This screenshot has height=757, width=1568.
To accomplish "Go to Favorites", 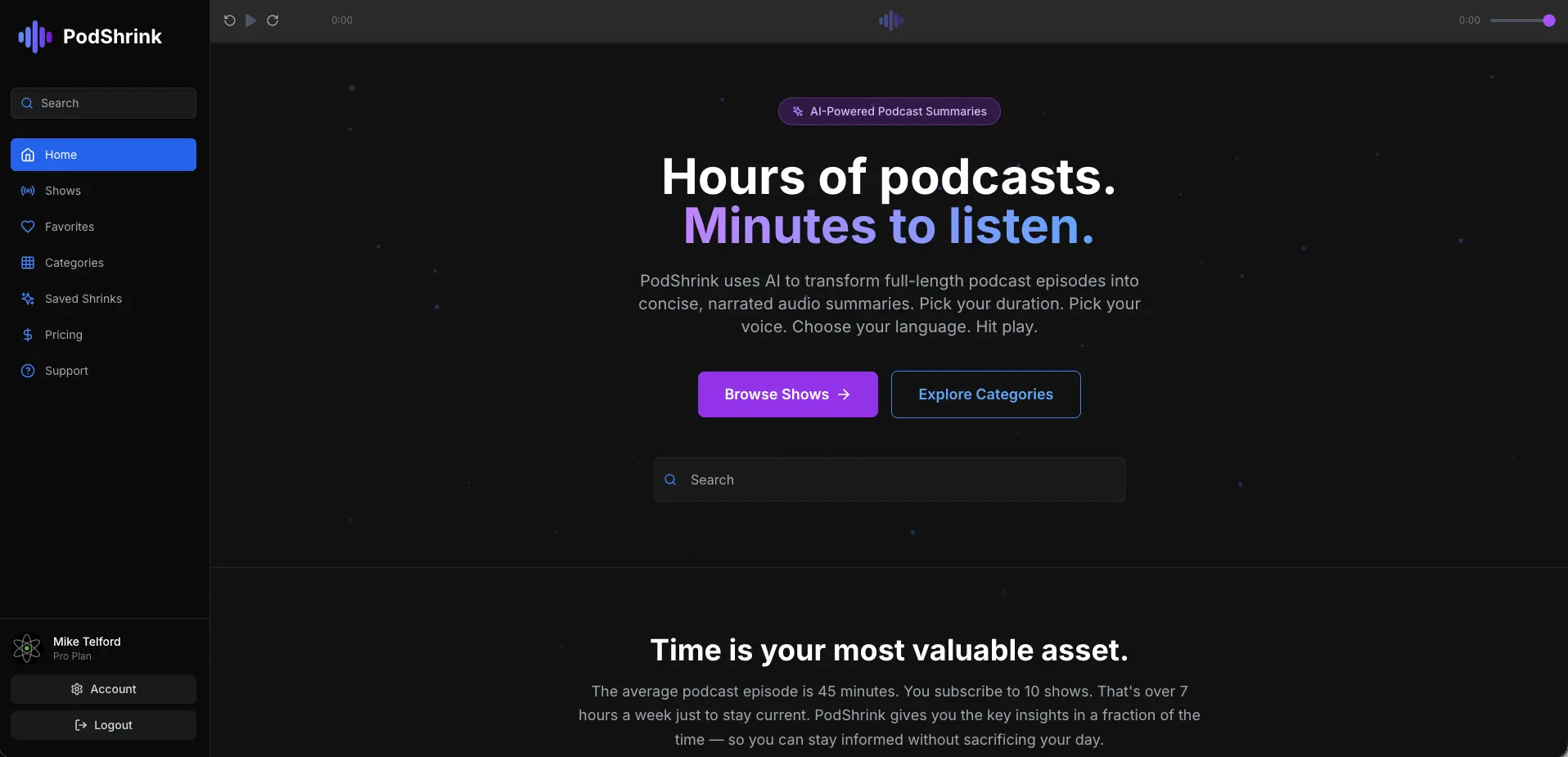I will coord(103,227).
